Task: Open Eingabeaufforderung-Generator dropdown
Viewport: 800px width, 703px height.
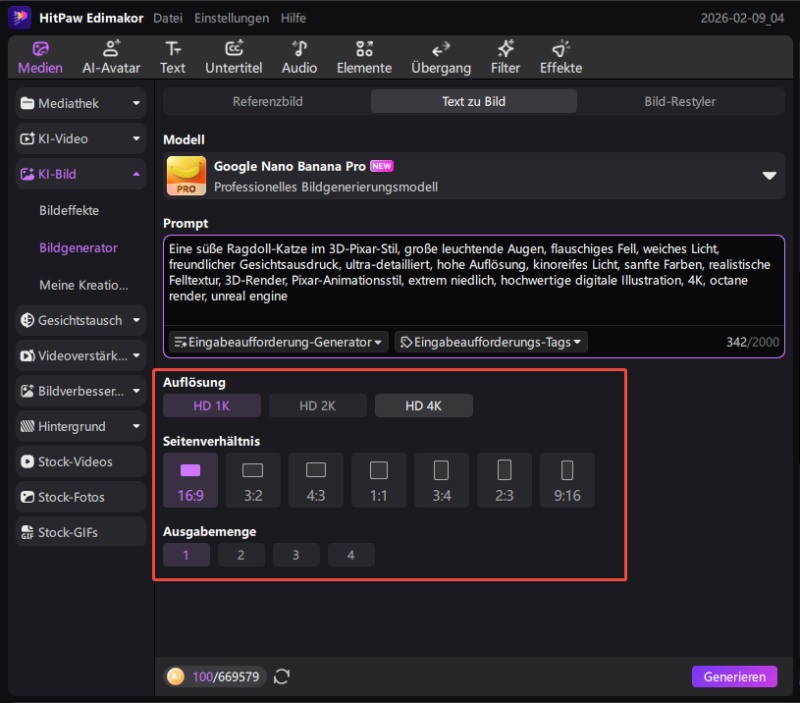Action: tap(278, 342)
